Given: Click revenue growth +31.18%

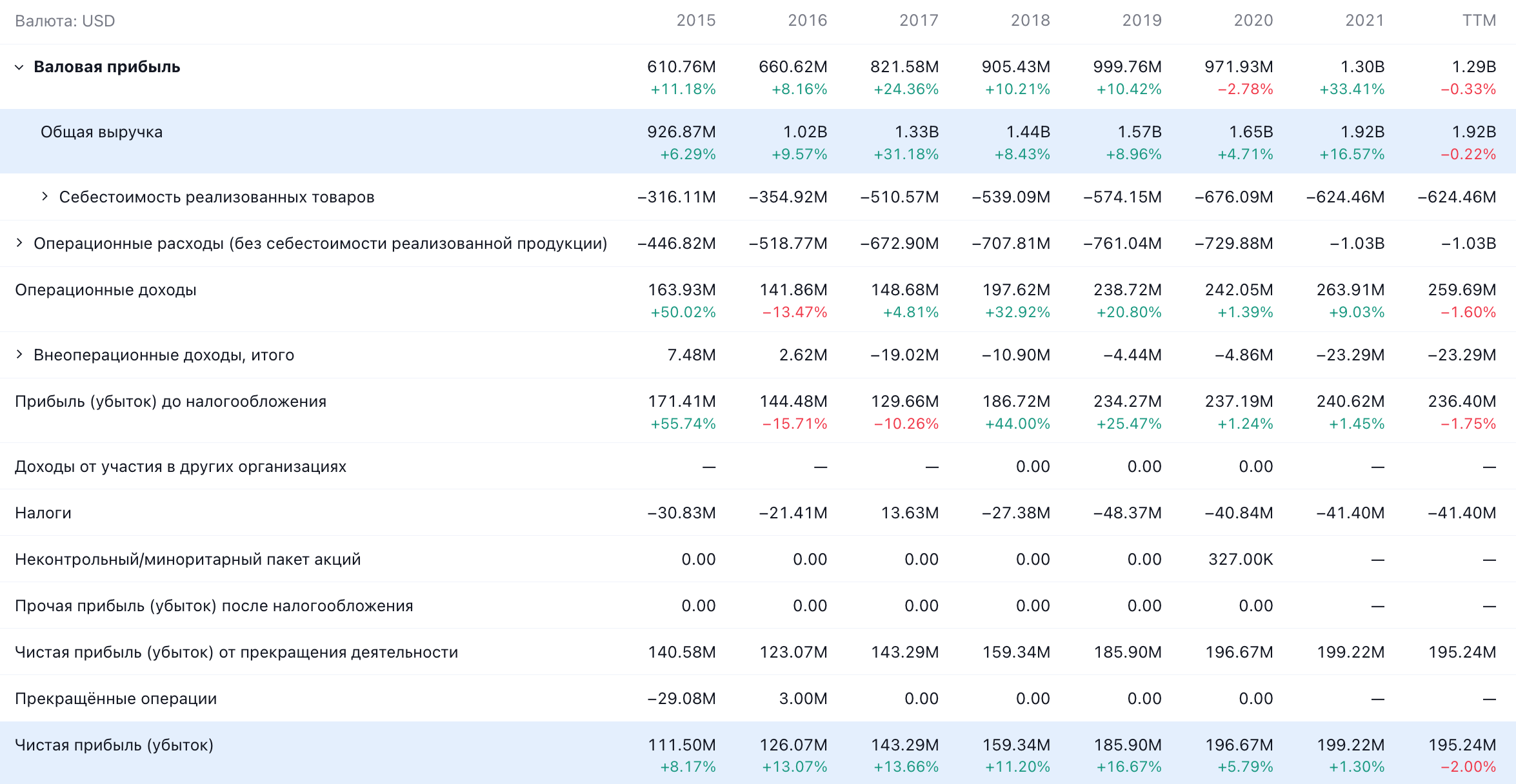Looking at the screenshot, I should click(x=906, y=155).
